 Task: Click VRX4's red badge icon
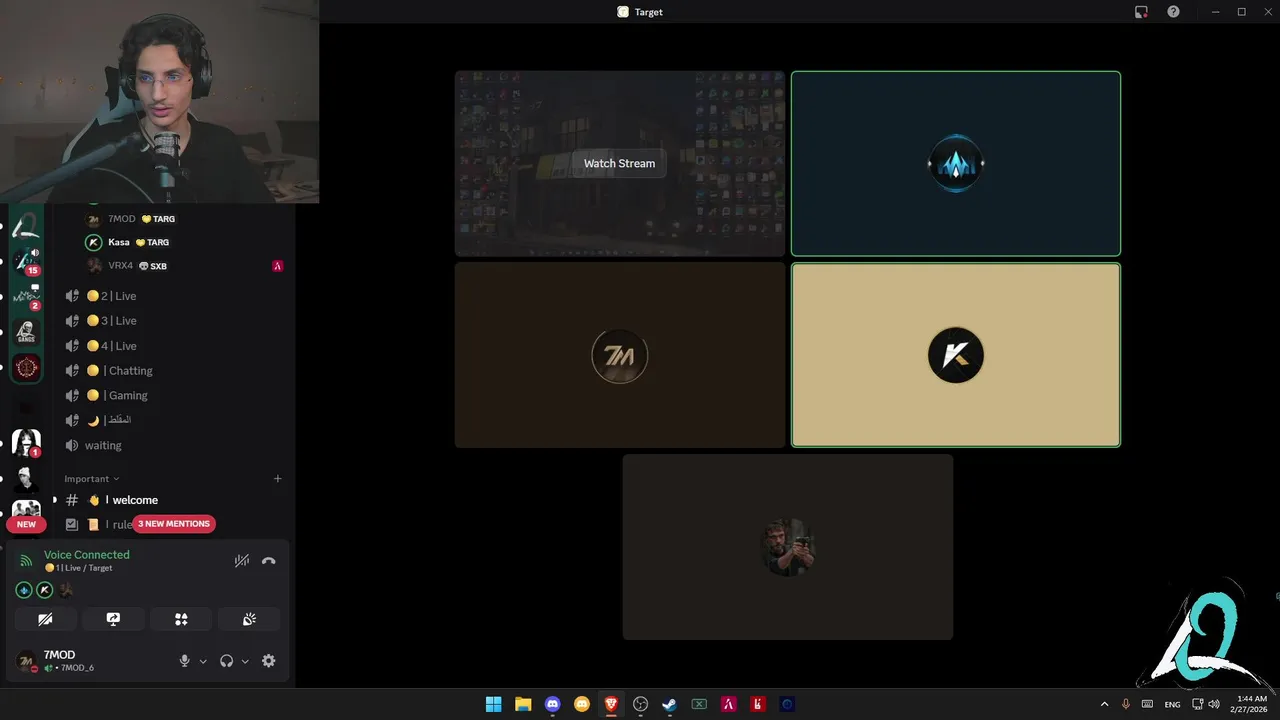278,266
